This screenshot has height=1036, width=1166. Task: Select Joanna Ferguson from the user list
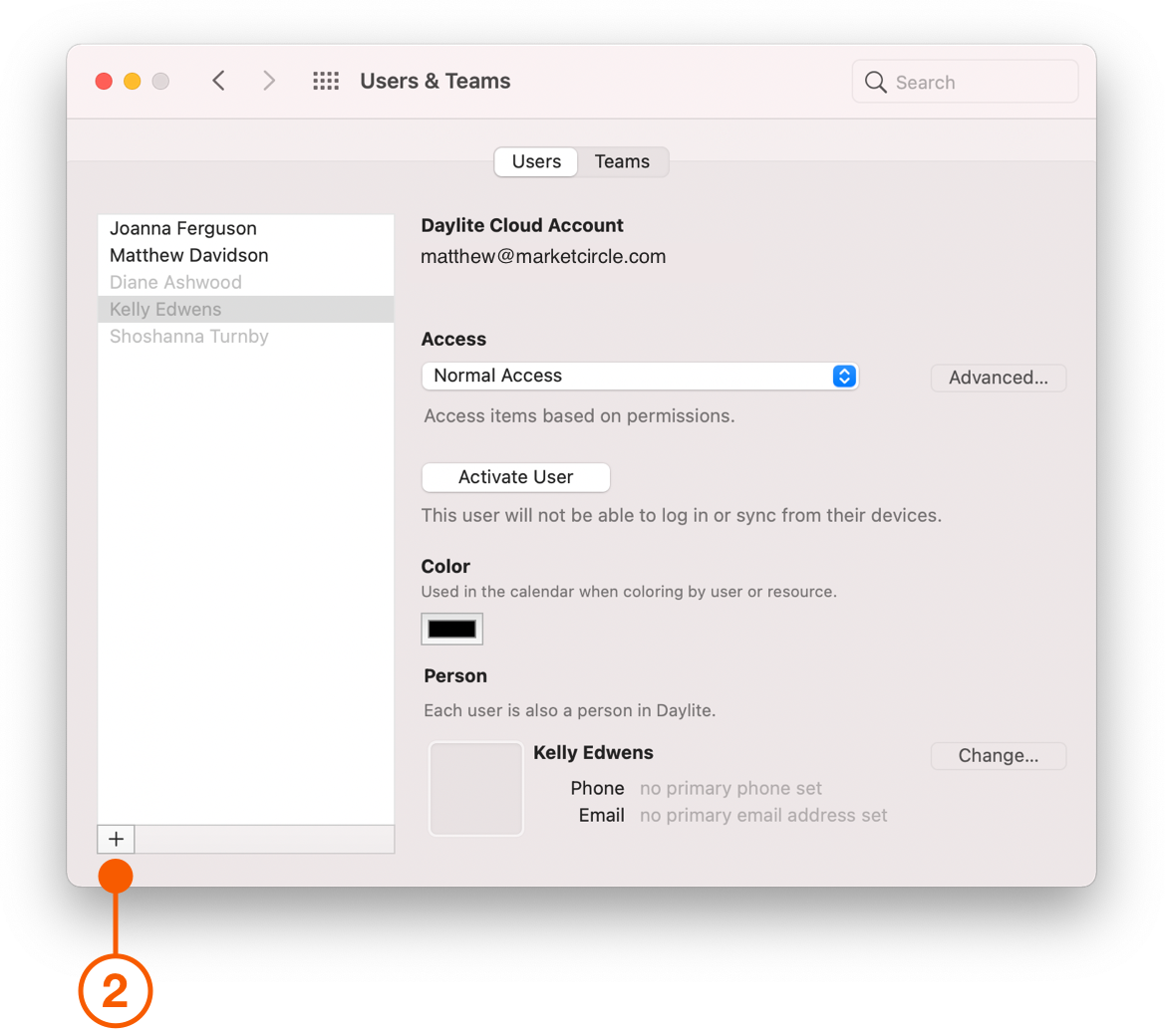pos(182,228)
